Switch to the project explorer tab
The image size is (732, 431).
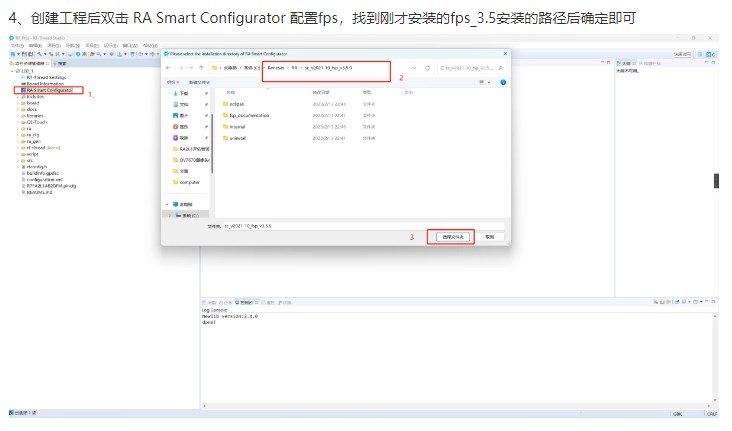pyautogui.click(x=30, y=63)
